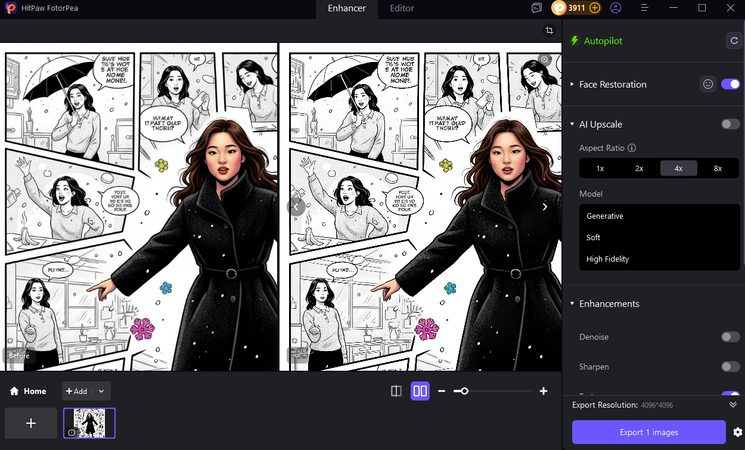Open the export settings gear icon
The height and width of the screenshot is (450, 745).
737,432
